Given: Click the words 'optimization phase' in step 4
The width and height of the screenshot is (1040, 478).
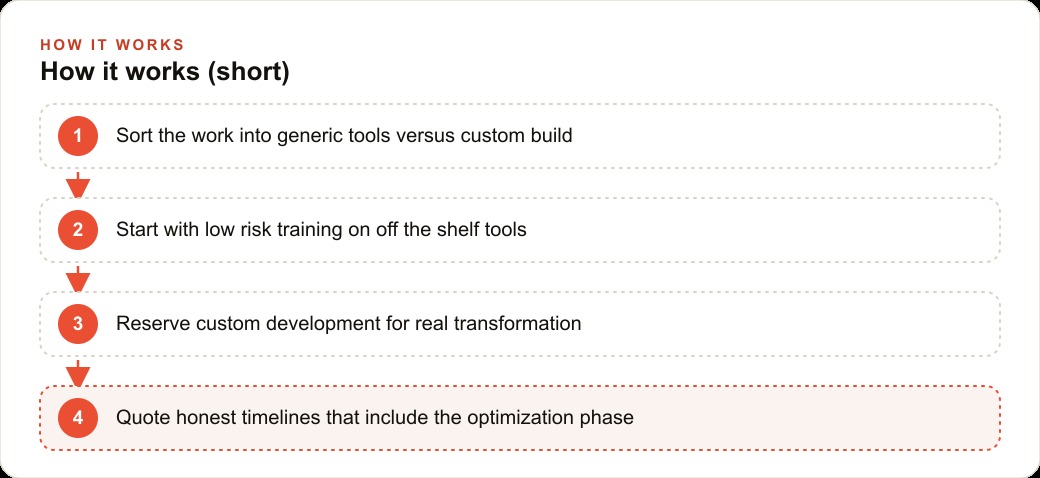Looking at the screenshot, I should tap(551, 418).
